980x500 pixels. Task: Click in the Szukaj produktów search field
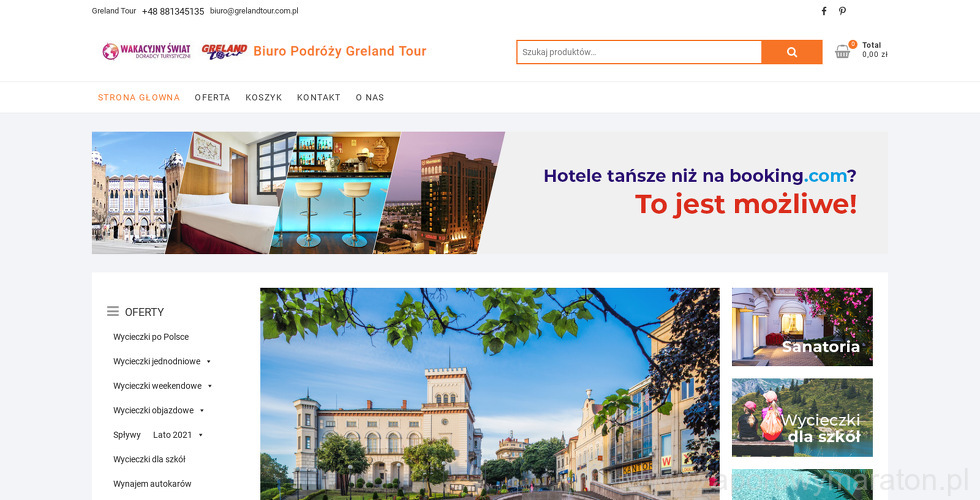coord(639,52)
